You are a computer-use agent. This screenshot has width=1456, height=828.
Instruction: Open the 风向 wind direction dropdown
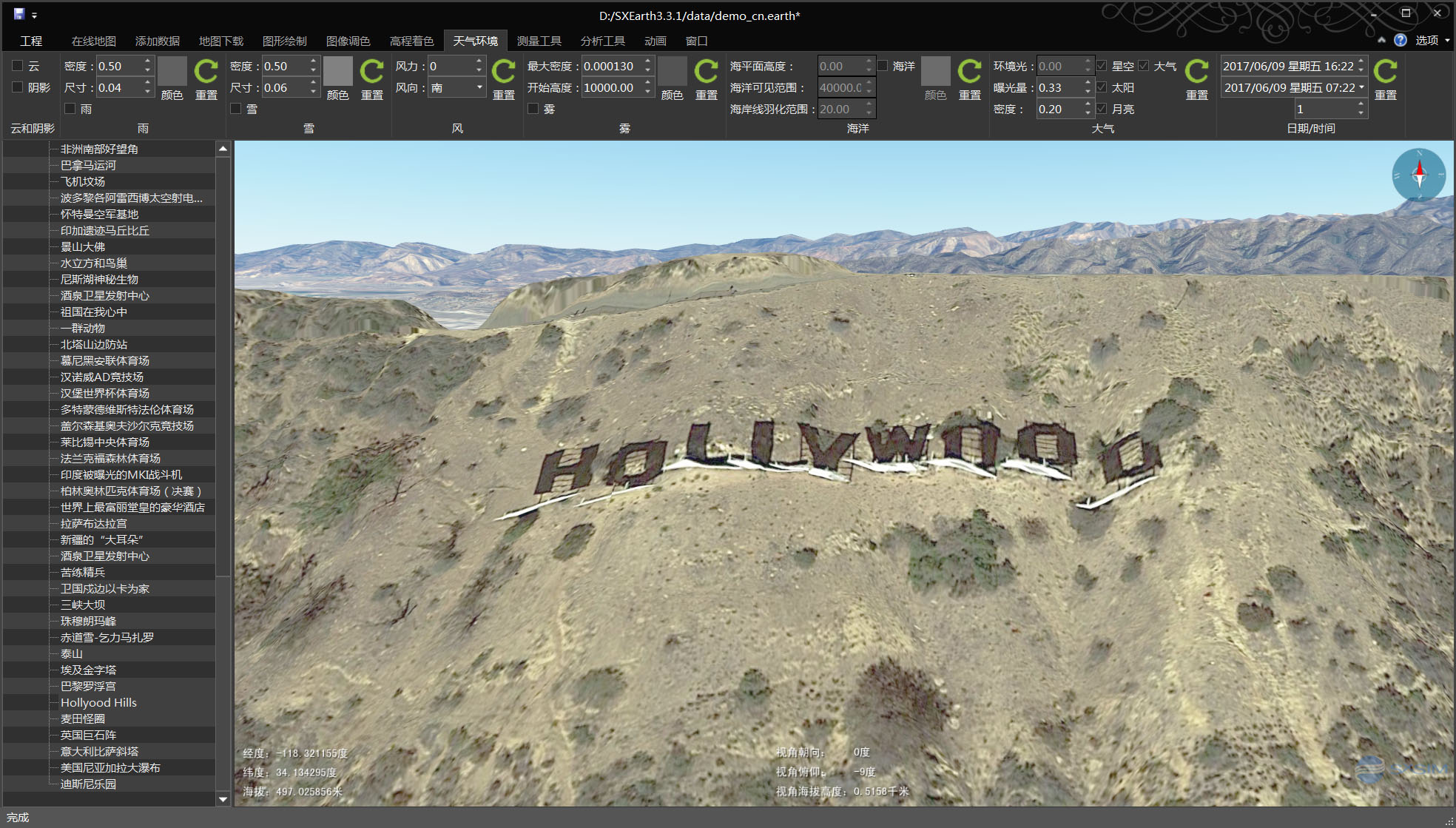479,87
